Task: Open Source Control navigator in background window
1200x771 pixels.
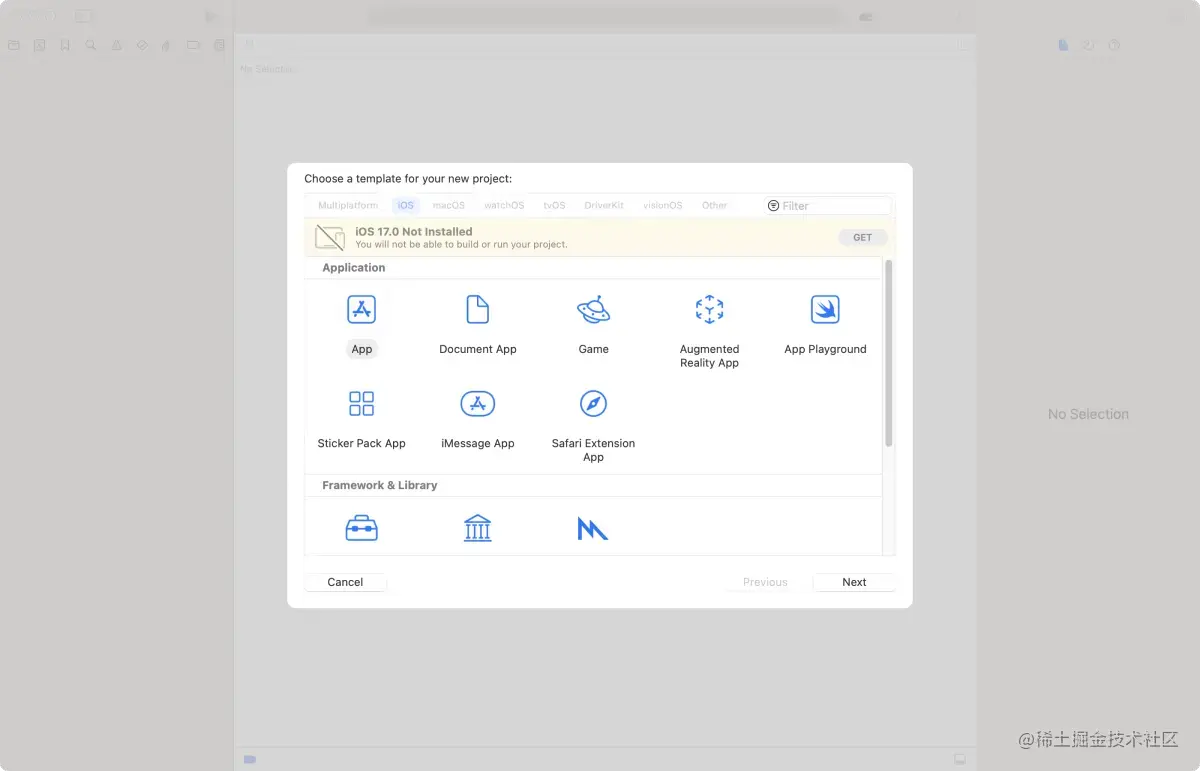Action: [39, 45]
